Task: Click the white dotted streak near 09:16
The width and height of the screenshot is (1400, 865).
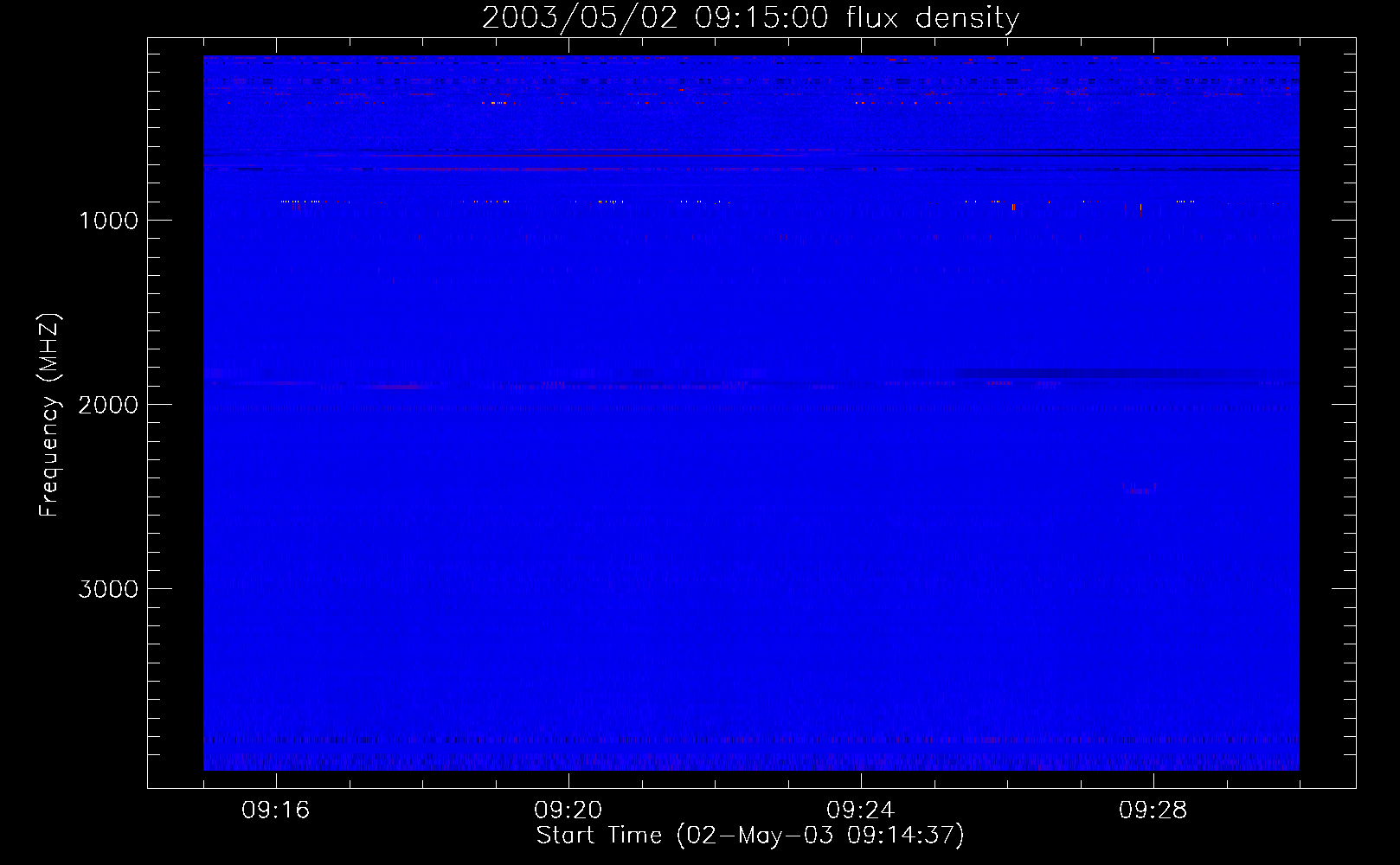Action: coord(301,202)
